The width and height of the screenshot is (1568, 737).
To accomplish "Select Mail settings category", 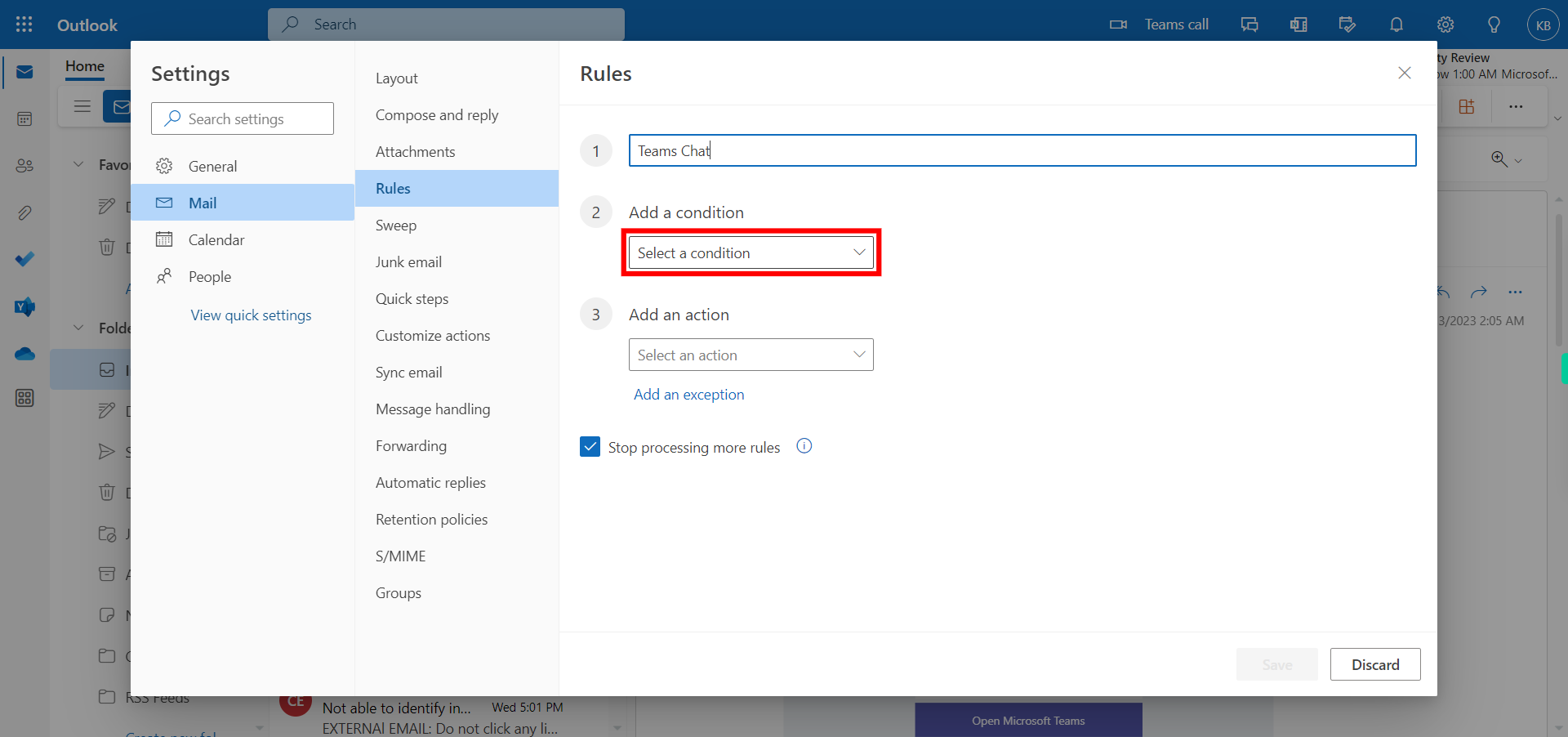I will (x=243, y=203).
